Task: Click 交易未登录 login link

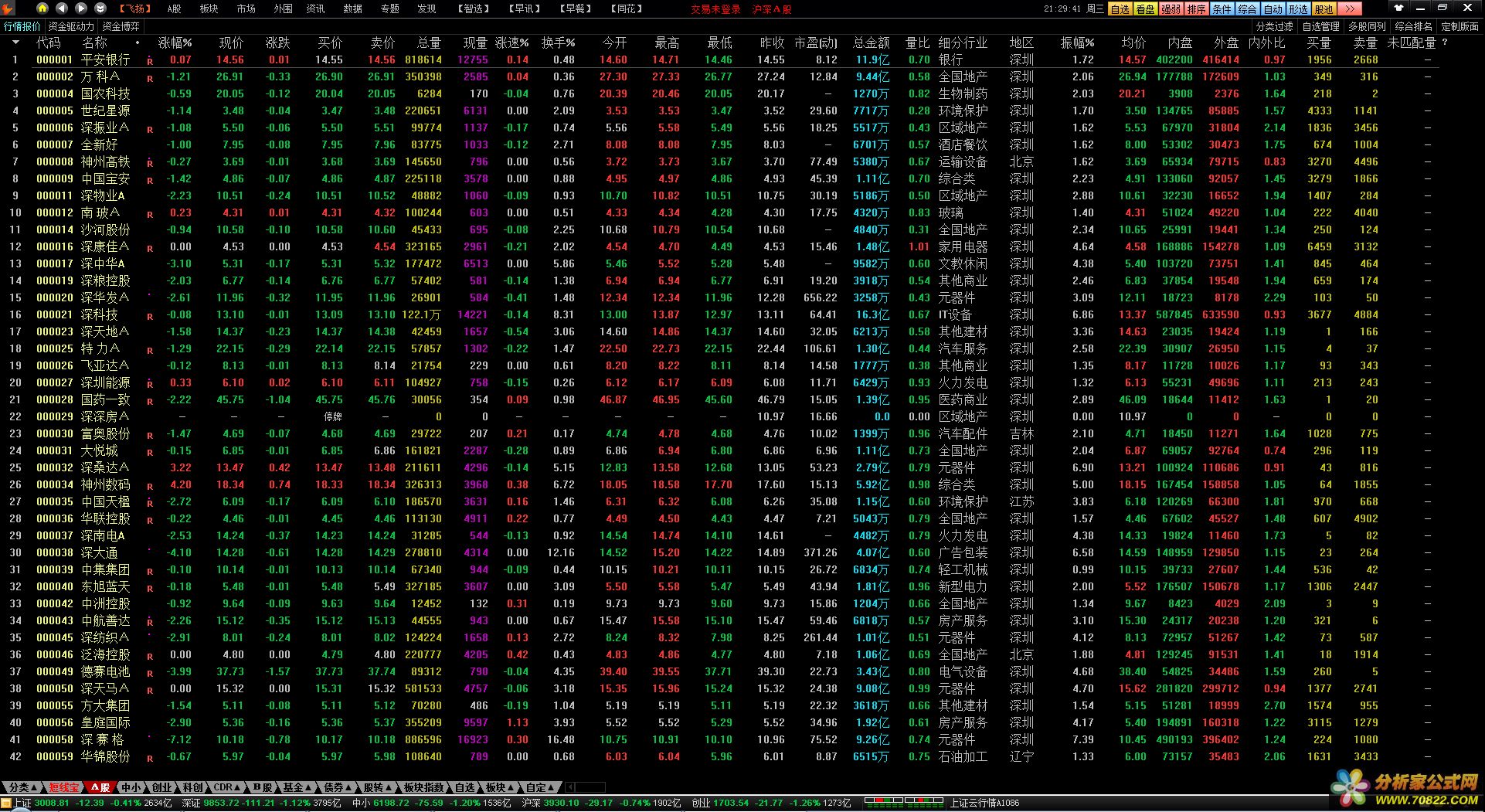Action: pyautogui.click(x=715, y=9)
